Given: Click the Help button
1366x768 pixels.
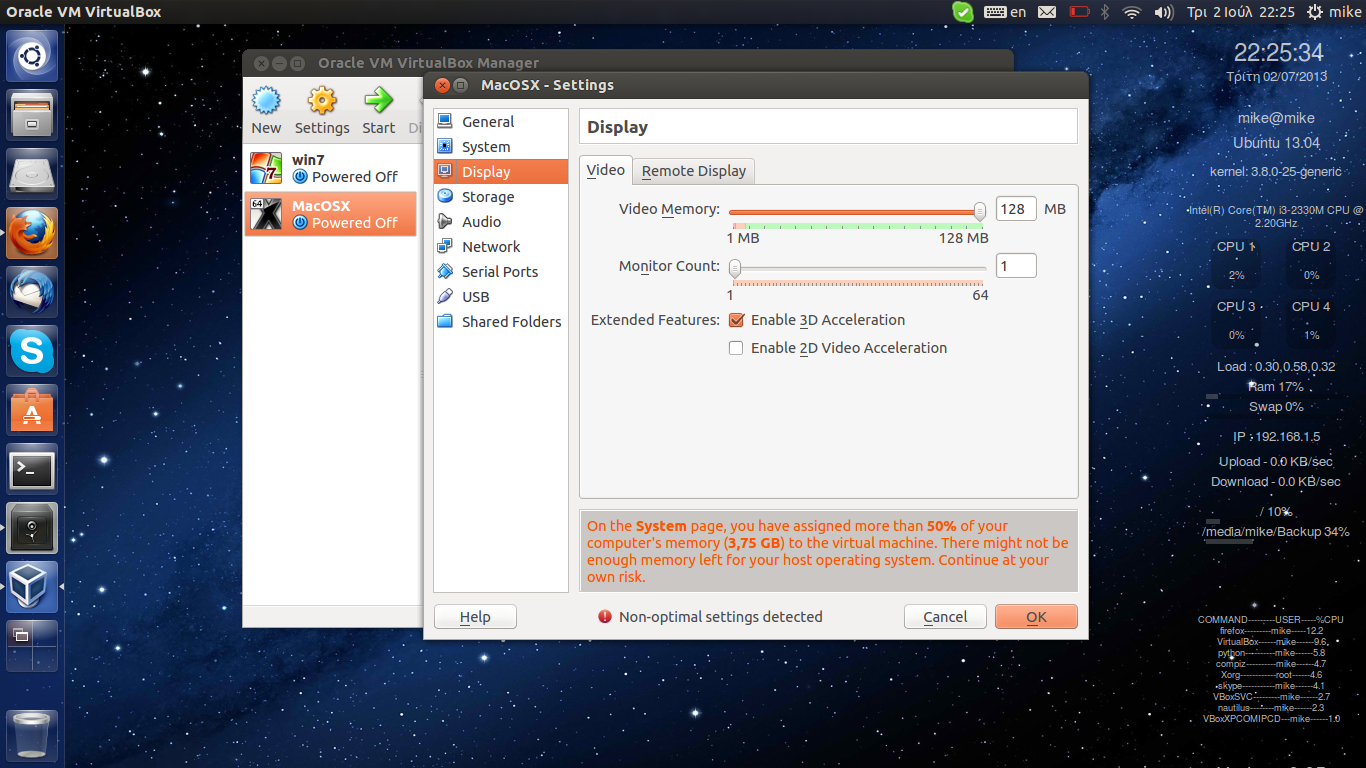Looking at the screenshot, I should click(475, 617).
